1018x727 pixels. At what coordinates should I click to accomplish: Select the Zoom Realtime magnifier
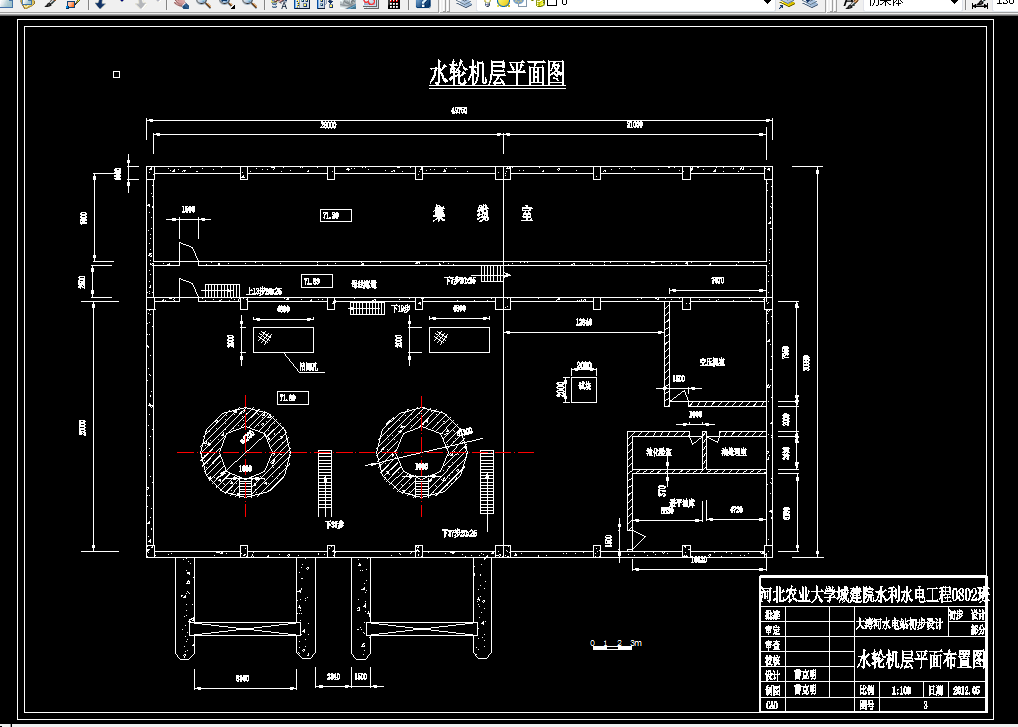[203, 3]
